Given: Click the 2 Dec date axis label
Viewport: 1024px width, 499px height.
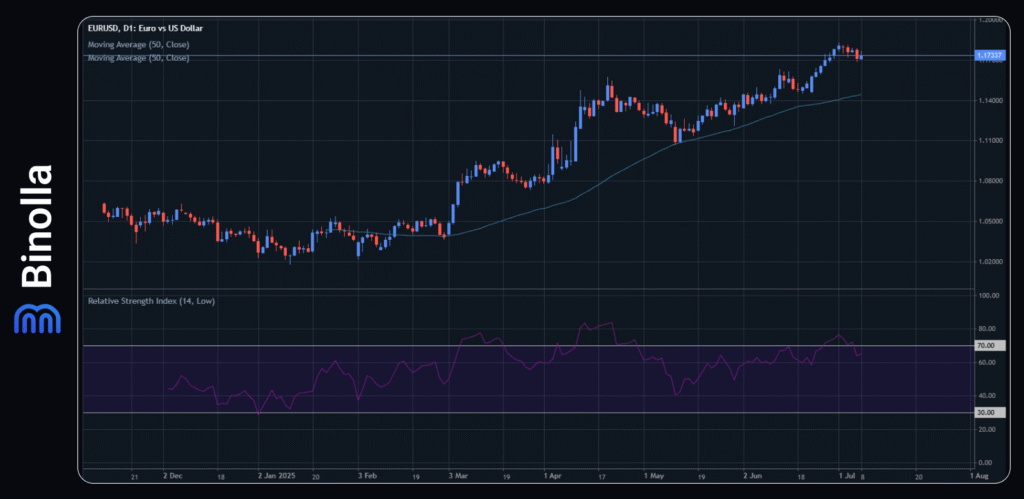Looking at the screenshot, I should (x=172, y=478).
